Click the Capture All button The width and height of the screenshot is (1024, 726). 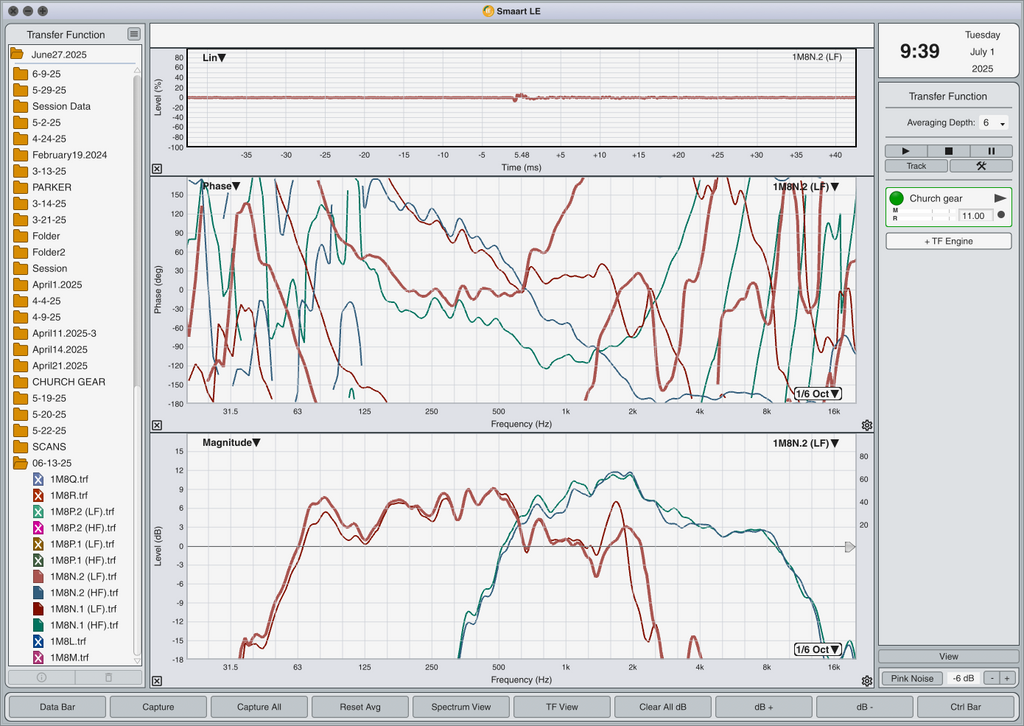point(259,706)
